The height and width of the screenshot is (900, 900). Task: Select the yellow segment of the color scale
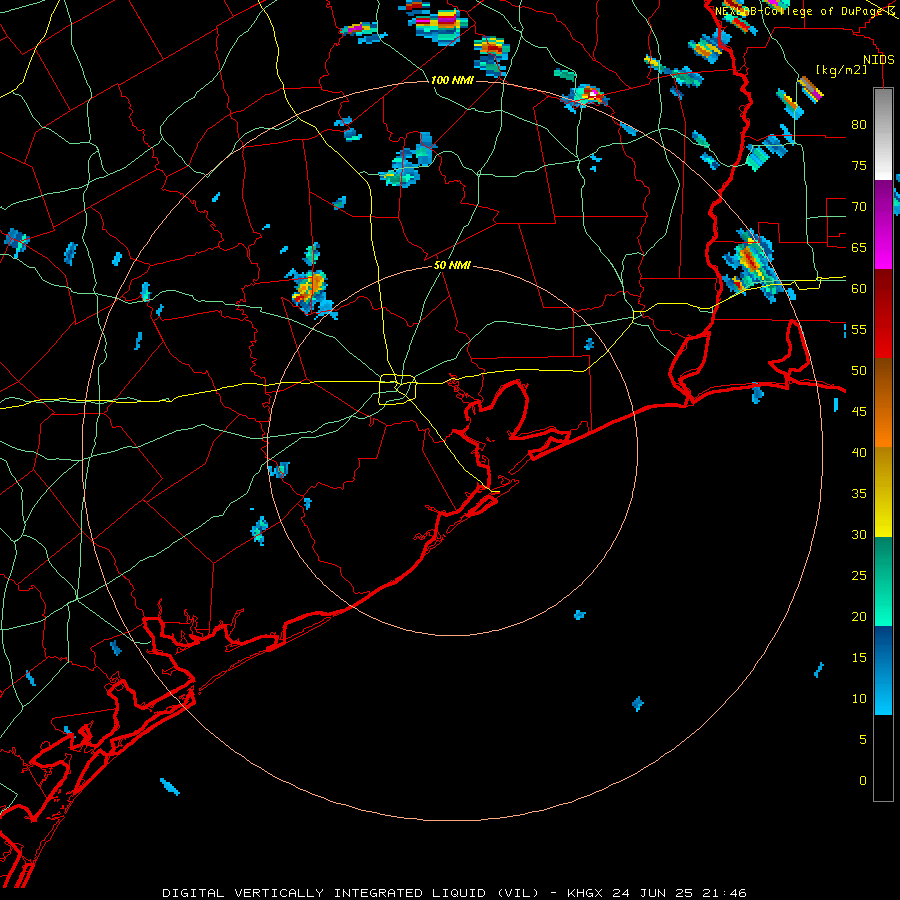tap(883, 492)
